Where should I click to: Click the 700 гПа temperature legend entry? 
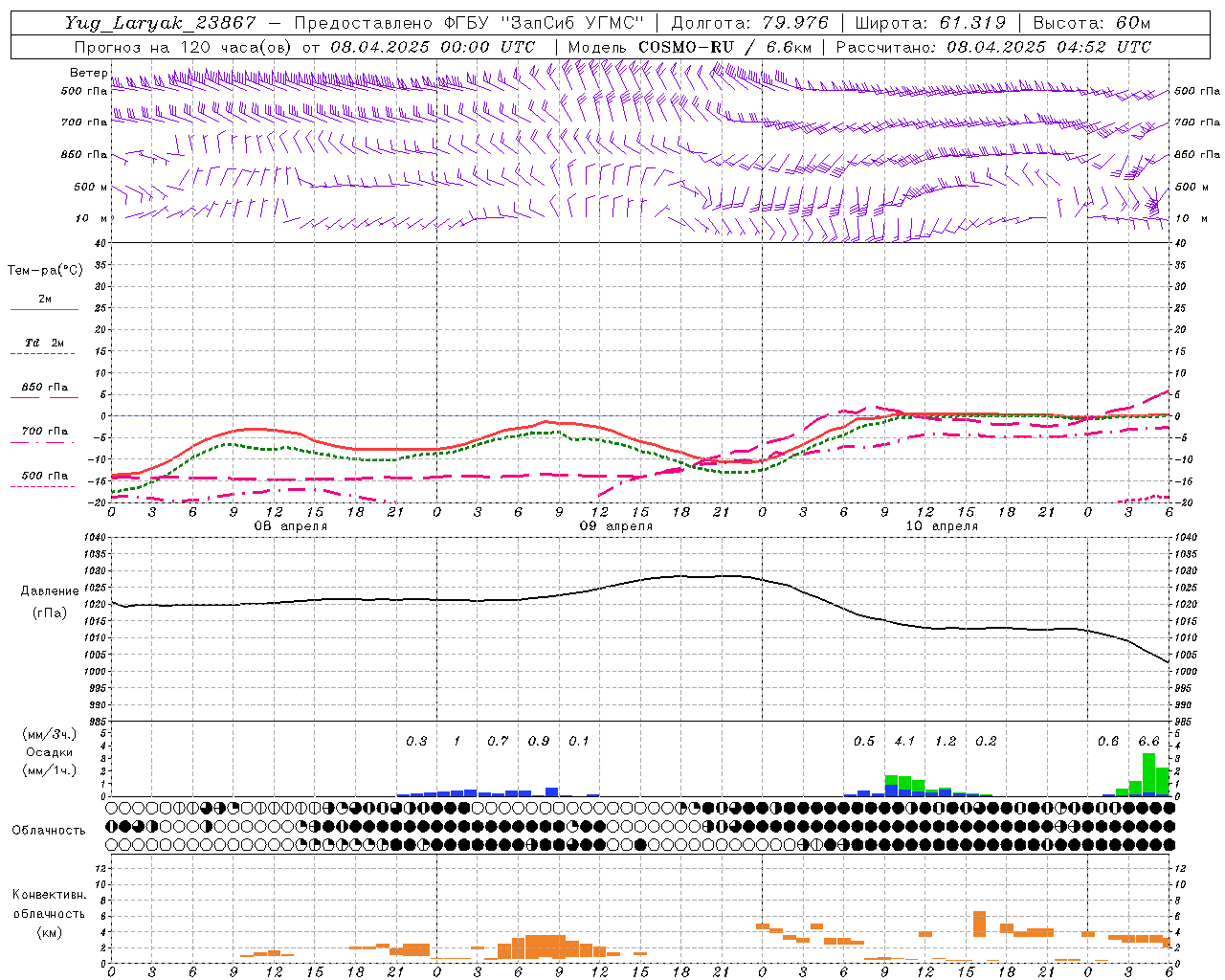pyautogui.click(x=45, y=432)
